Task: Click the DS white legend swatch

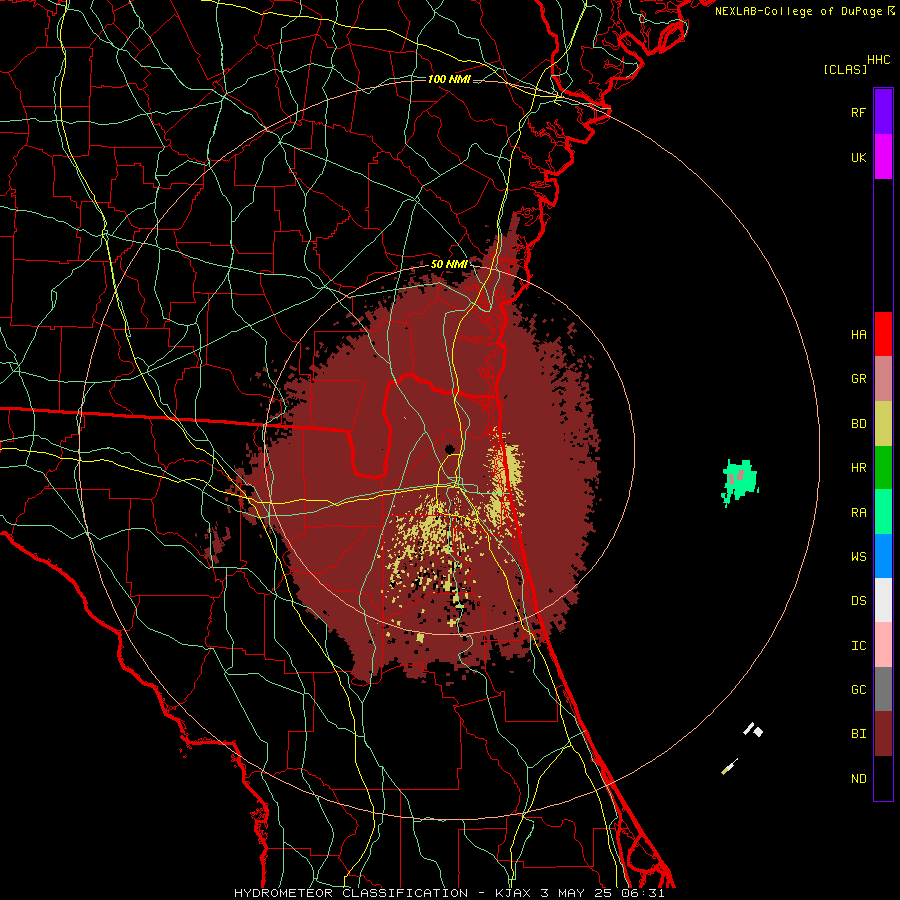Action: click(883, 600)
